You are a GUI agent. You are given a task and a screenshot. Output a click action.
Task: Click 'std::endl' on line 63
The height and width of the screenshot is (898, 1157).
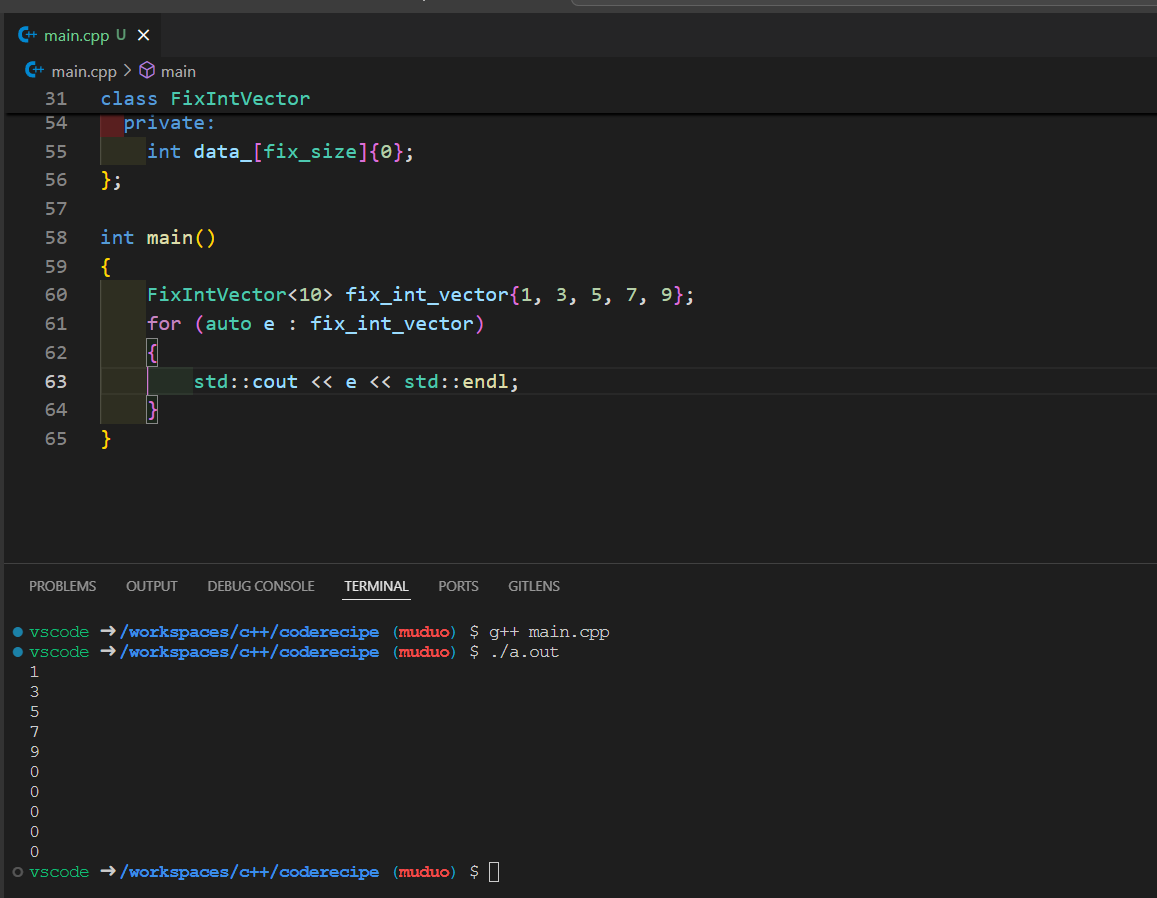(x=456, y=381)
